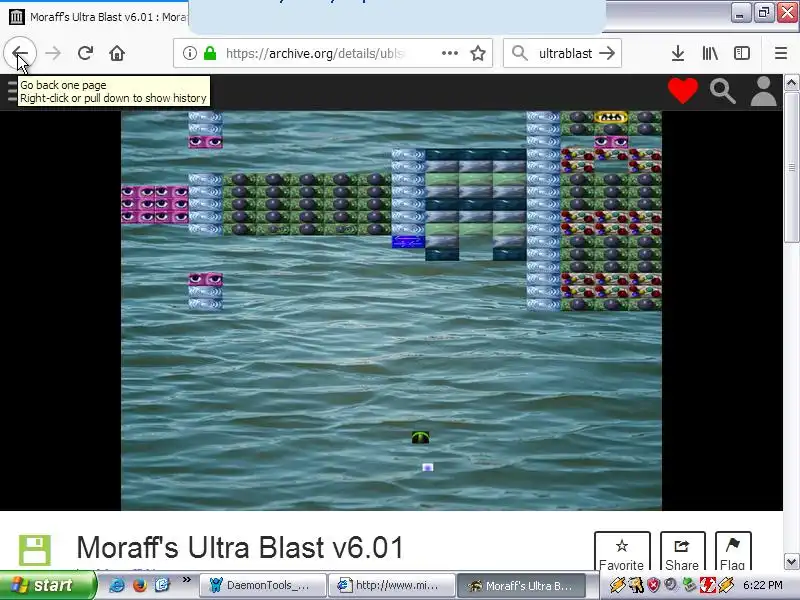The height and width of the screenshot is (600, 800).
Task: Click the red heart donate icon
Action: point(683,91)
